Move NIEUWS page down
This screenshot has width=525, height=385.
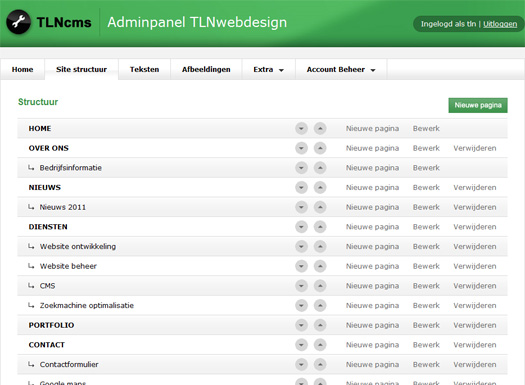point(301,187)
